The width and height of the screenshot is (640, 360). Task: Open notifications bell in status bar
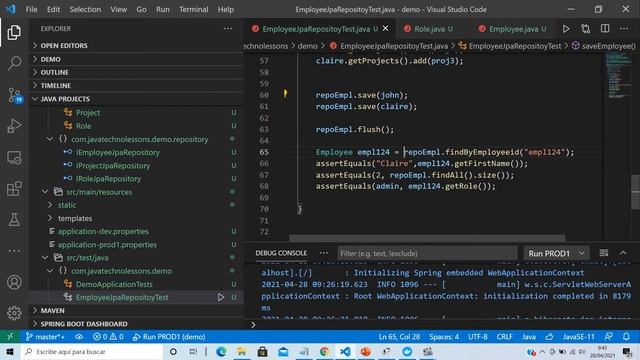(626, 337)
